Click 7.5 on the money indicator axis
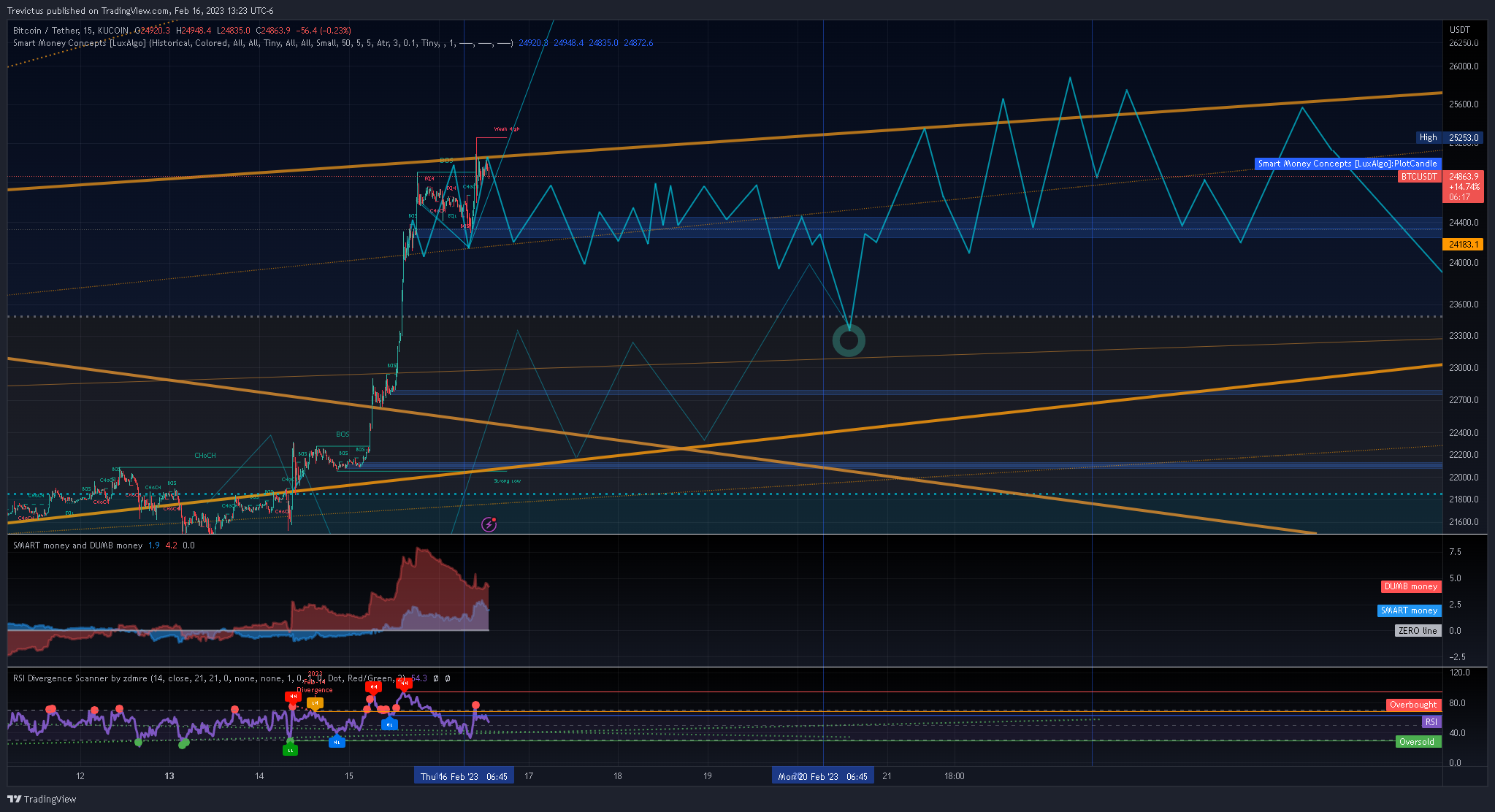Image resolution: width=1495 pixels, height=812 pixels. tap(1455, 552)
